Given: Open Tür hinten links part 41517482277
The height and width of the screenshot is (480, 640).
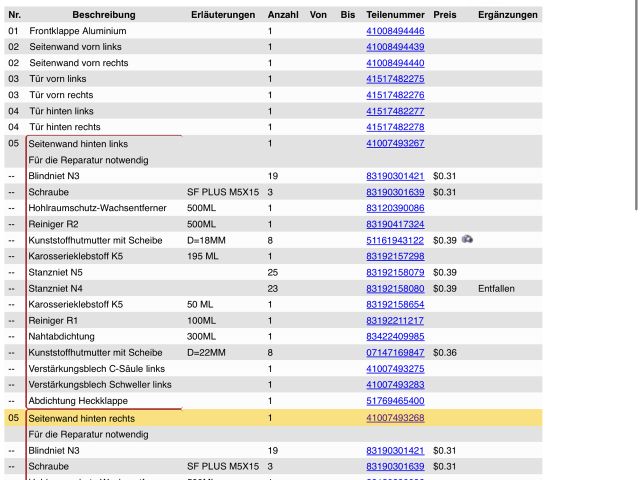Looking at the screenshot, I should [x=395, y=111].
